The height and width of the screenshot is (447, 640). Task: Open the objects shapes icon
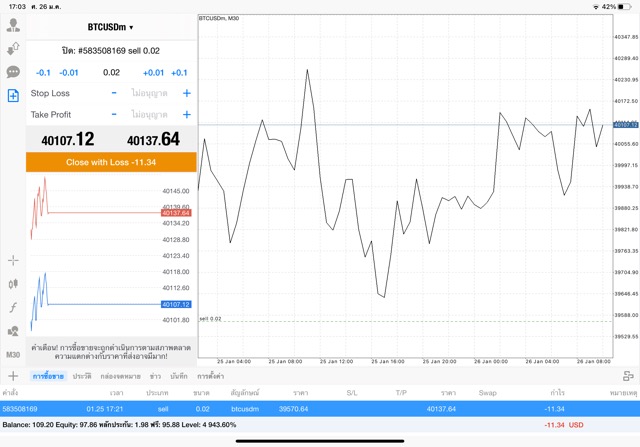pos(13,331)
